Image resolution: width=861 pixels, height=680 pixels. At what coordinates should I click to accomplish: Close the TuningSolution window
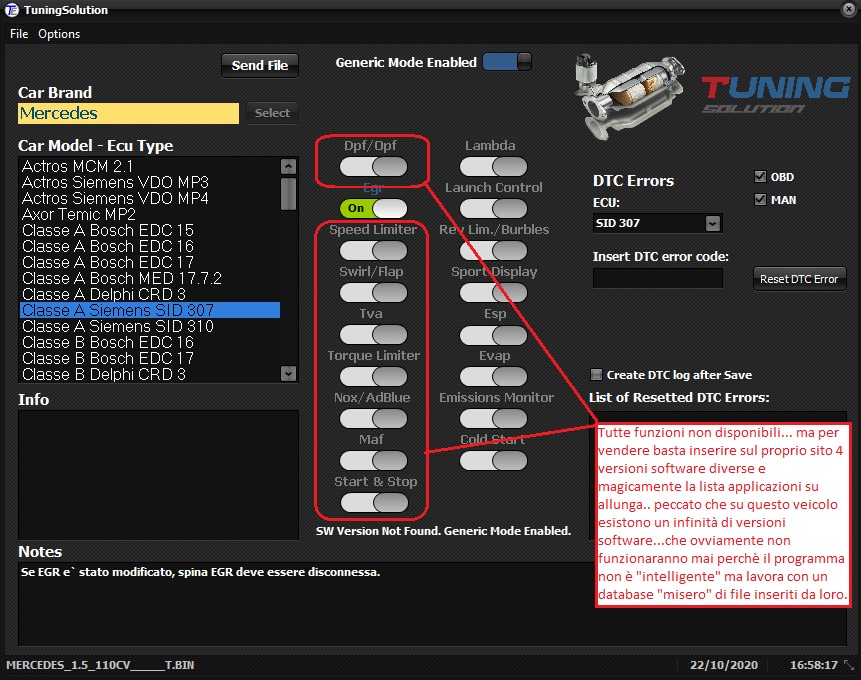[848, 9]
